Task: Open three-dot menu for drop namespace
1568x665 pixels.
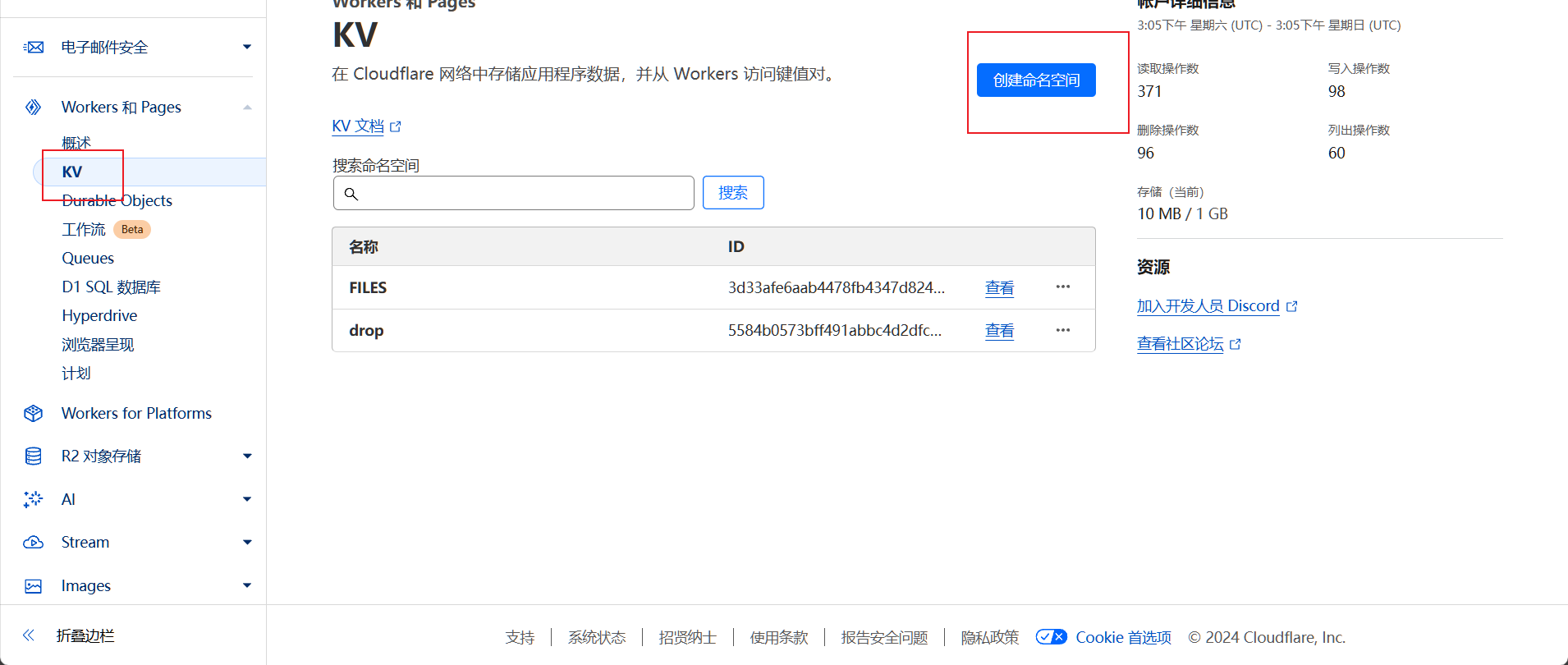Action: tap(1063, 330)
